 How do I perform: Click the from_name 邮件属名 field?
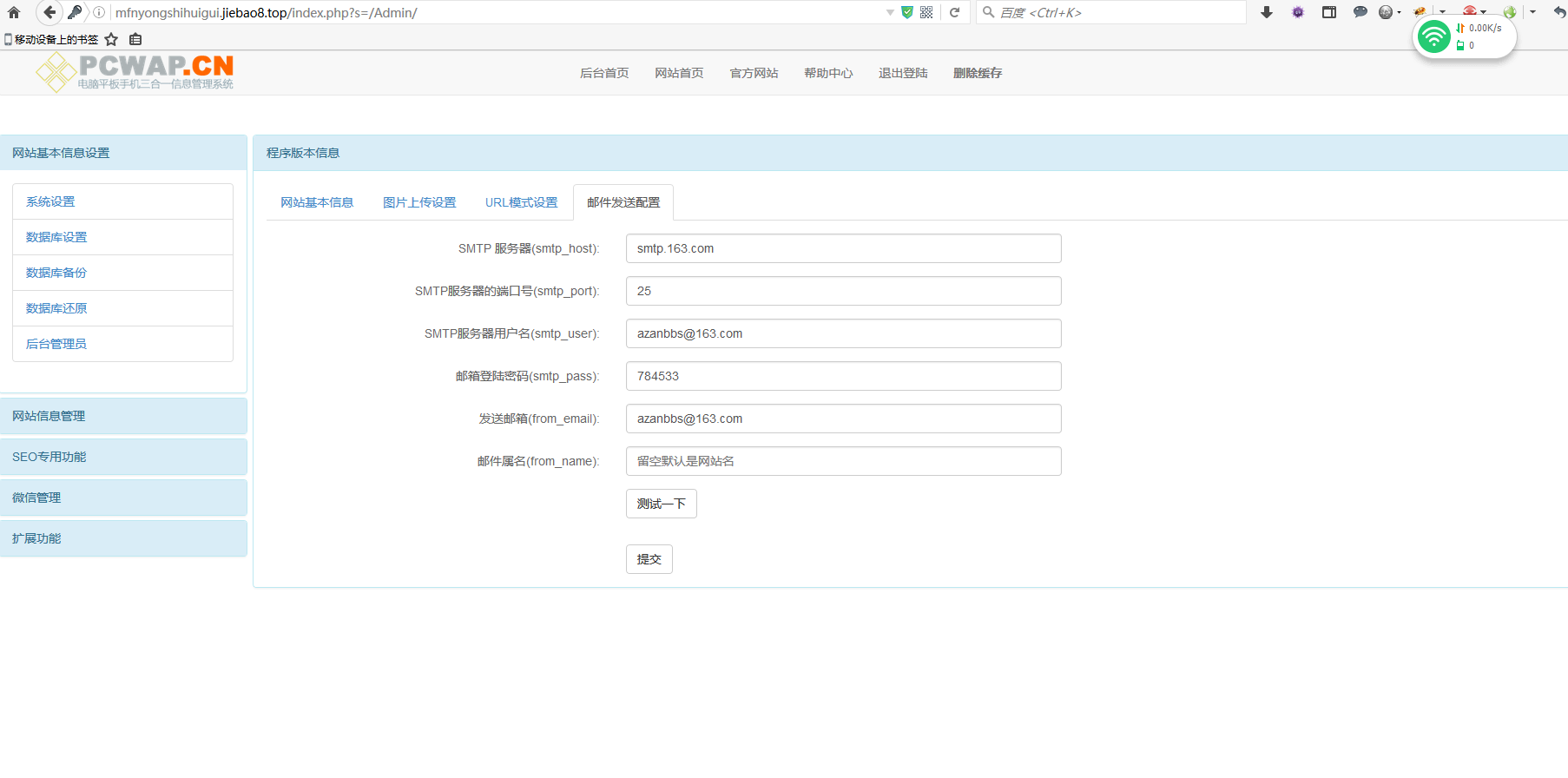click(x=844, y=461)
